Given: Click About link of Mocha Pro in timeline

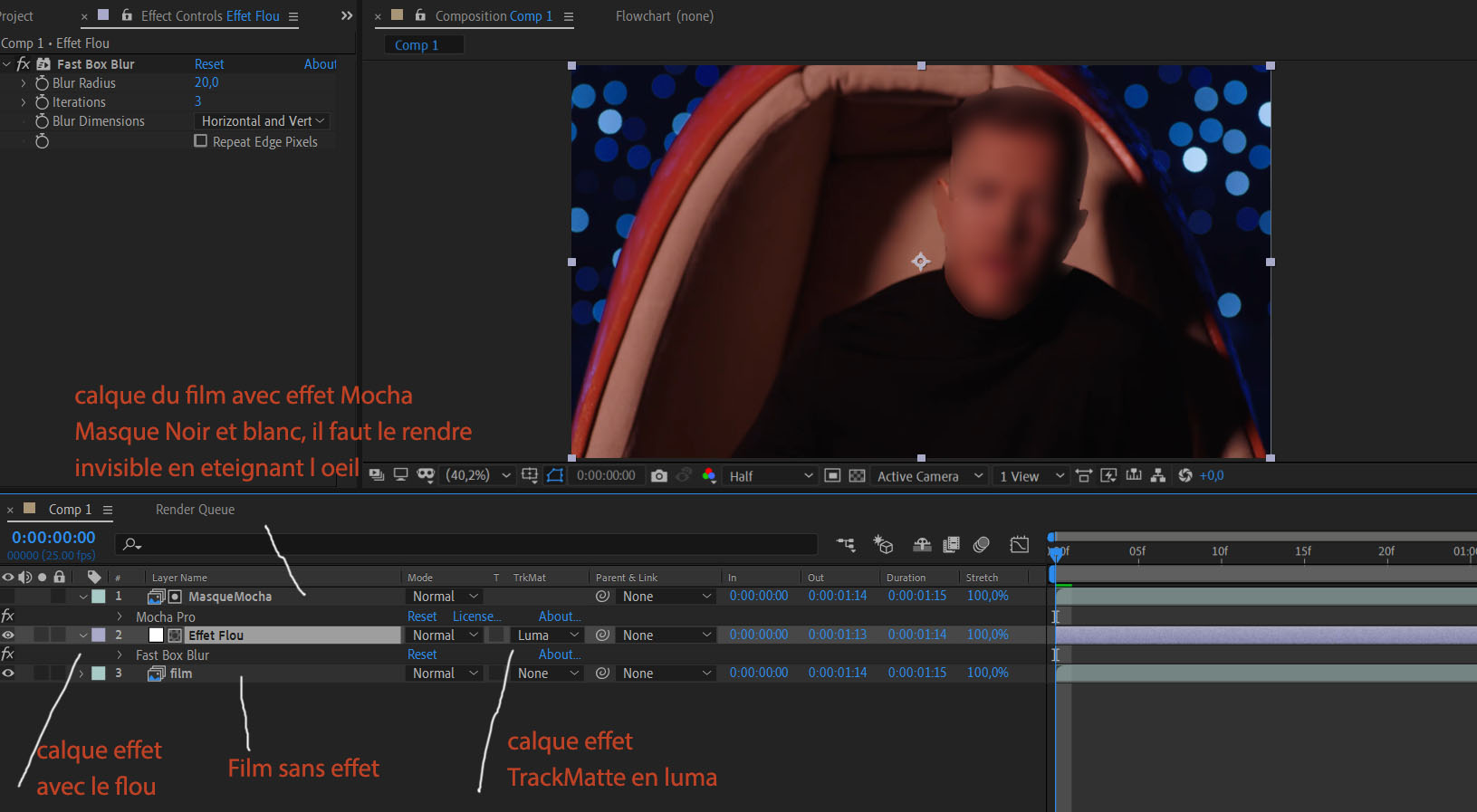Looking at the screenshot, I should pos(560,616).
